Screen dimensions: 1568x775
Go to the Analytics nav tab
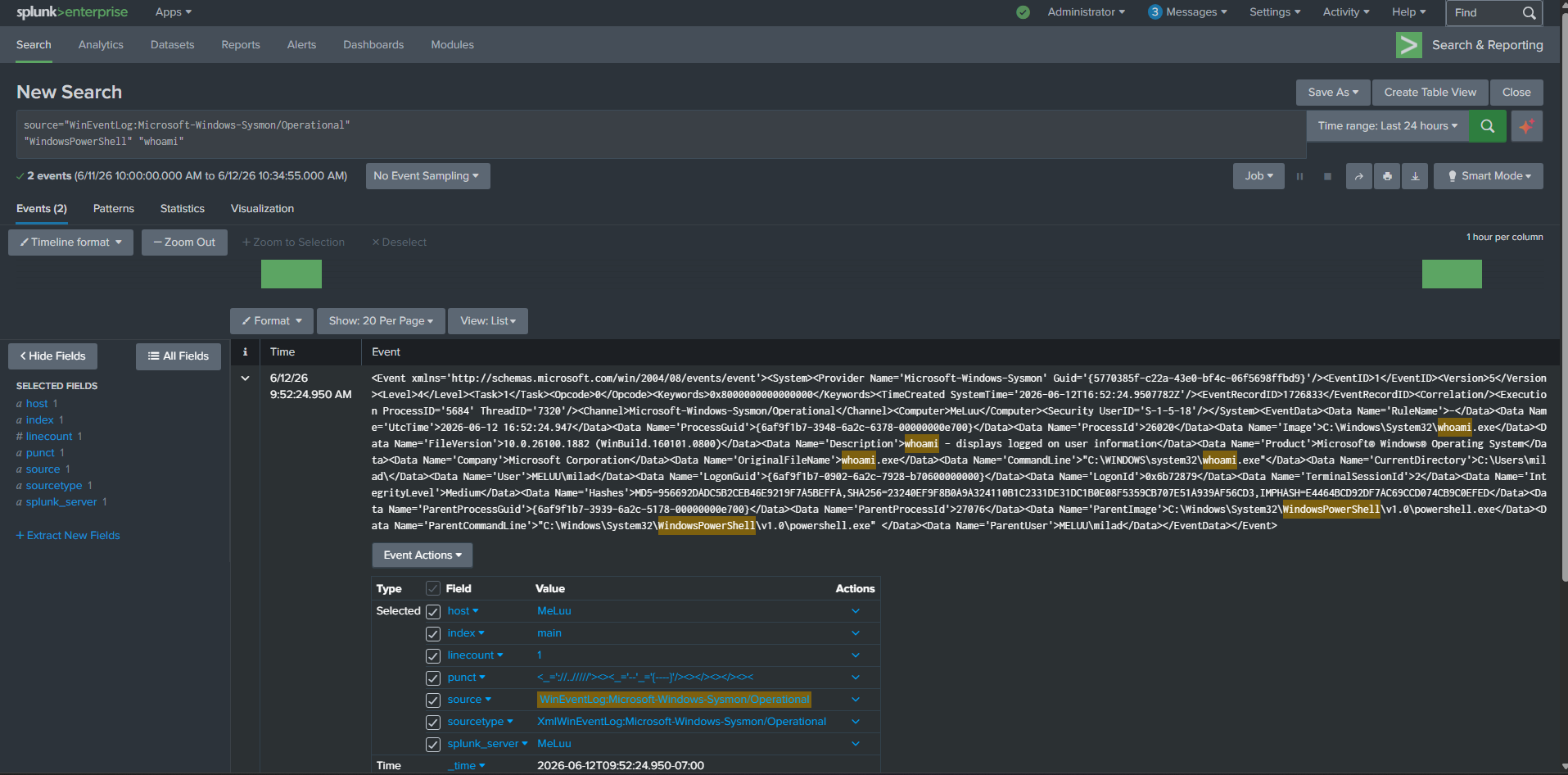(x=101, y=45)
